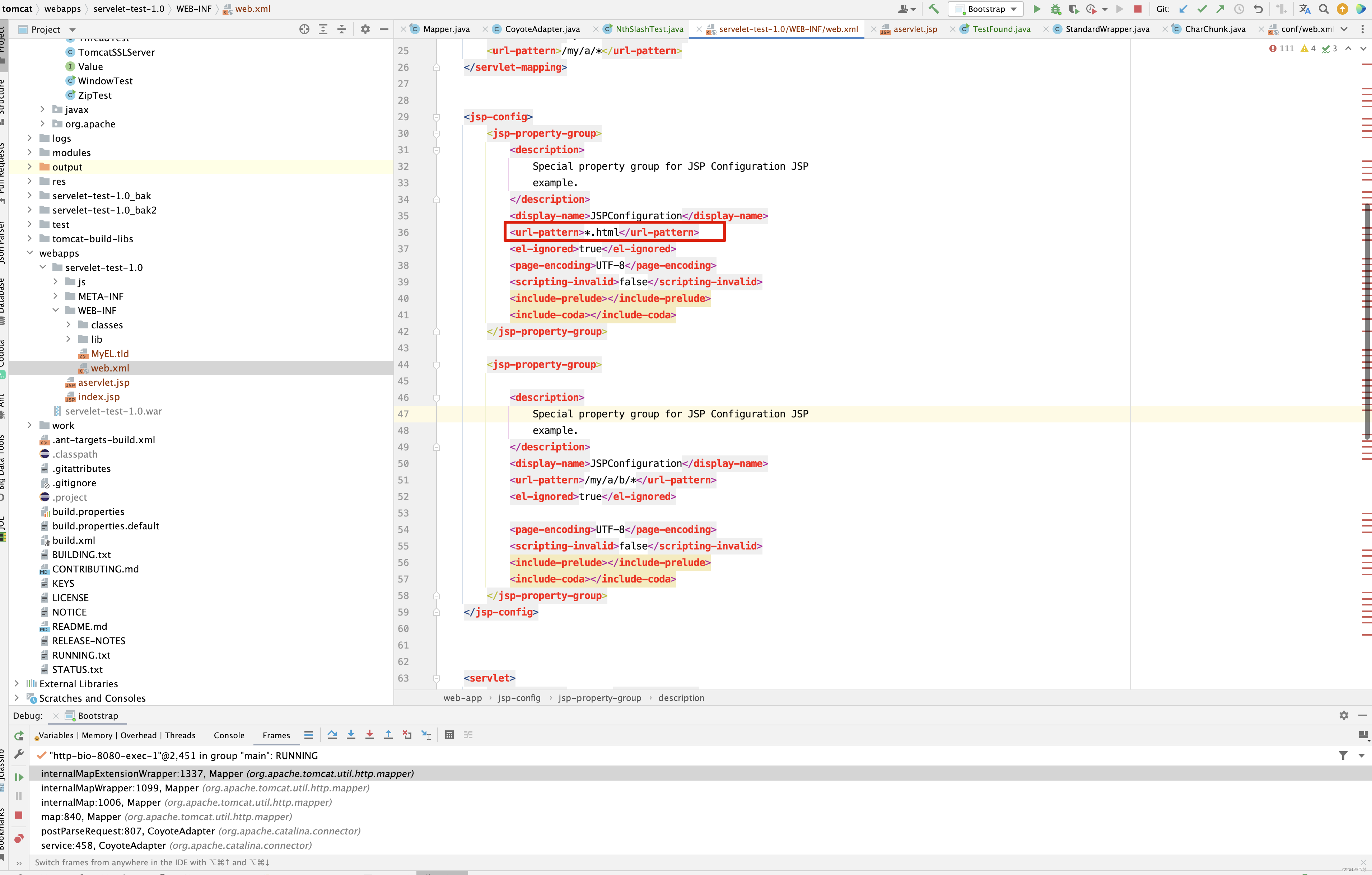Image resolution: width=1372 pixels, height=875 pixels.
Task: Open index.jsp from the project tree
Action: tap(99, 397)
